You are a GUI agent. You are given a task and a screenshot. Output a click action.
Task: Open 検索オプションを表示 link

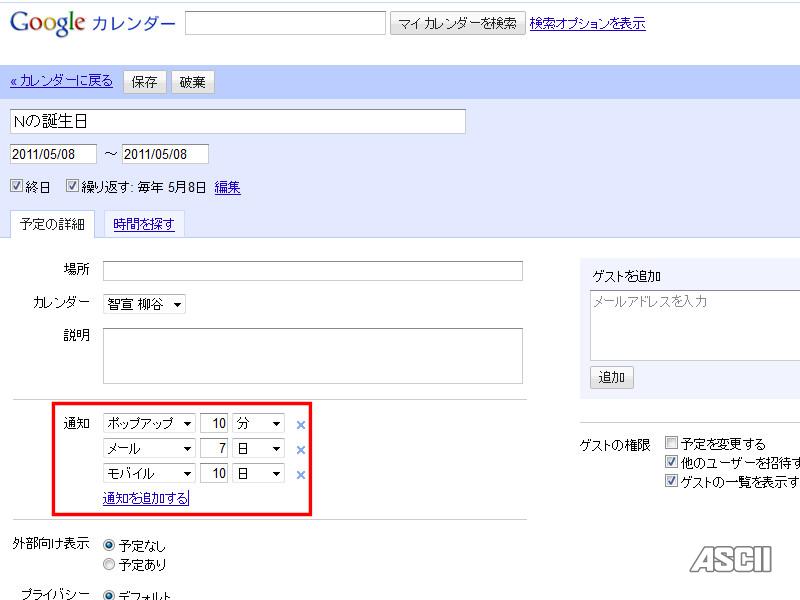coord(587,23)
